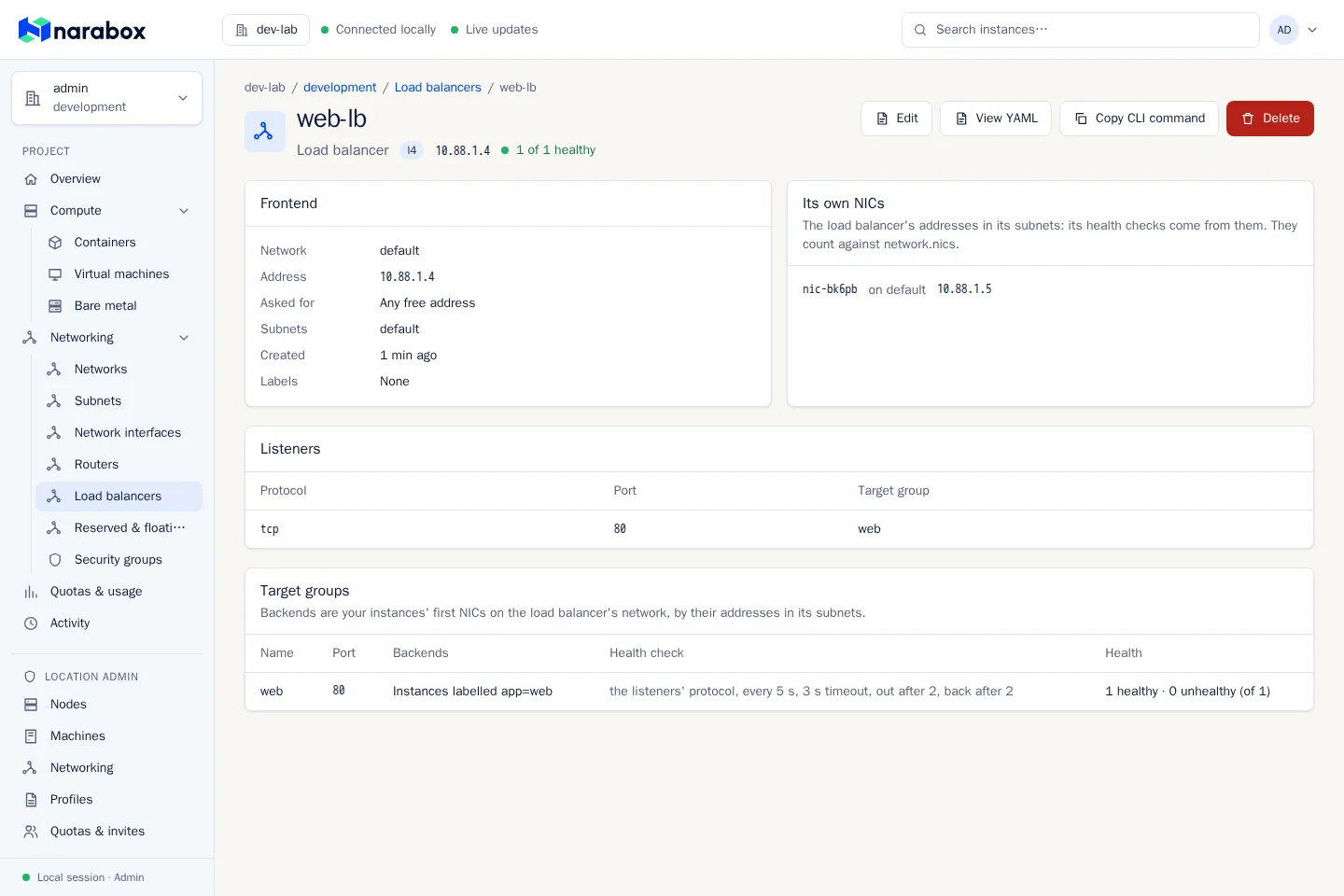1344x896 pixels.
Task: Open Quotas & usage page
Action: pyautogui.click(x=107, y=592)
